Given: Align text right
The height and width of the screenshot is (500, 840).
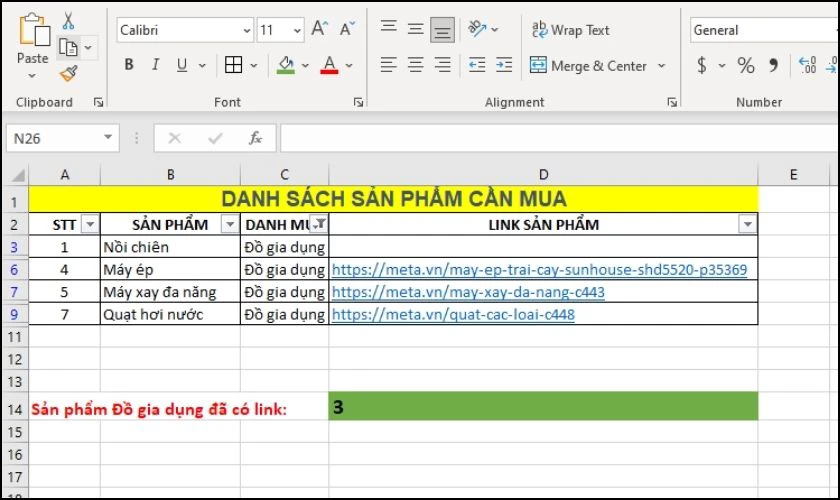Looking at the screenshot, I should coord(442,65).
